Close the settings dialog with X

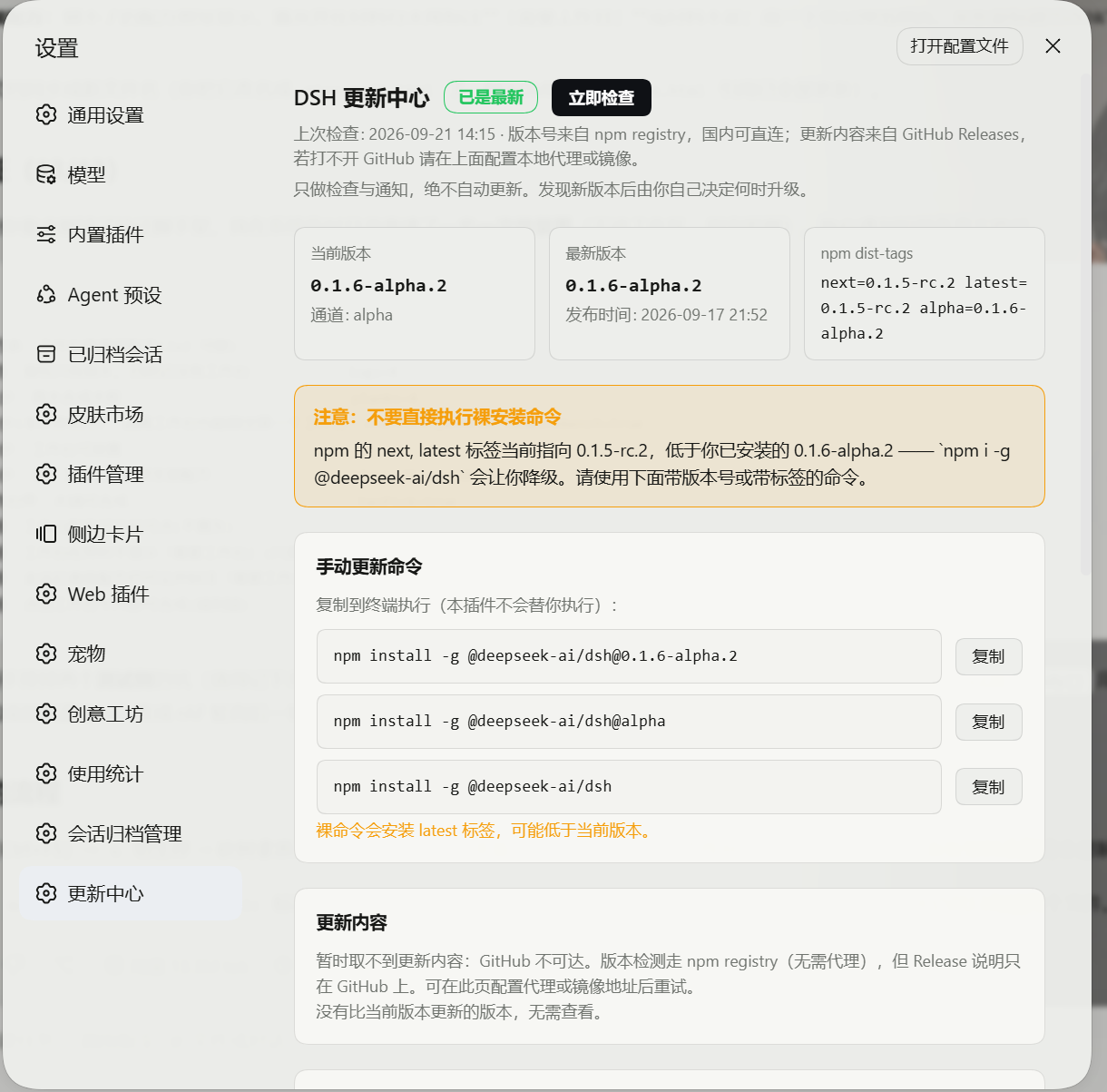(1053, 46)
